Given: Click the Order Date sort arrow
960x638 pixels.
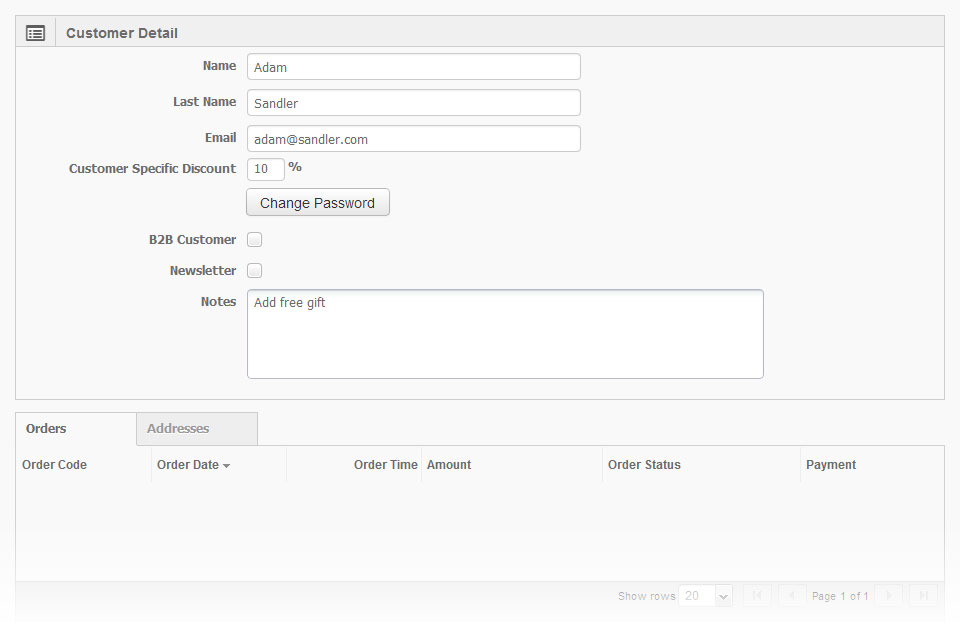Looking at the screenshot, I should click(x=227, y=466).
